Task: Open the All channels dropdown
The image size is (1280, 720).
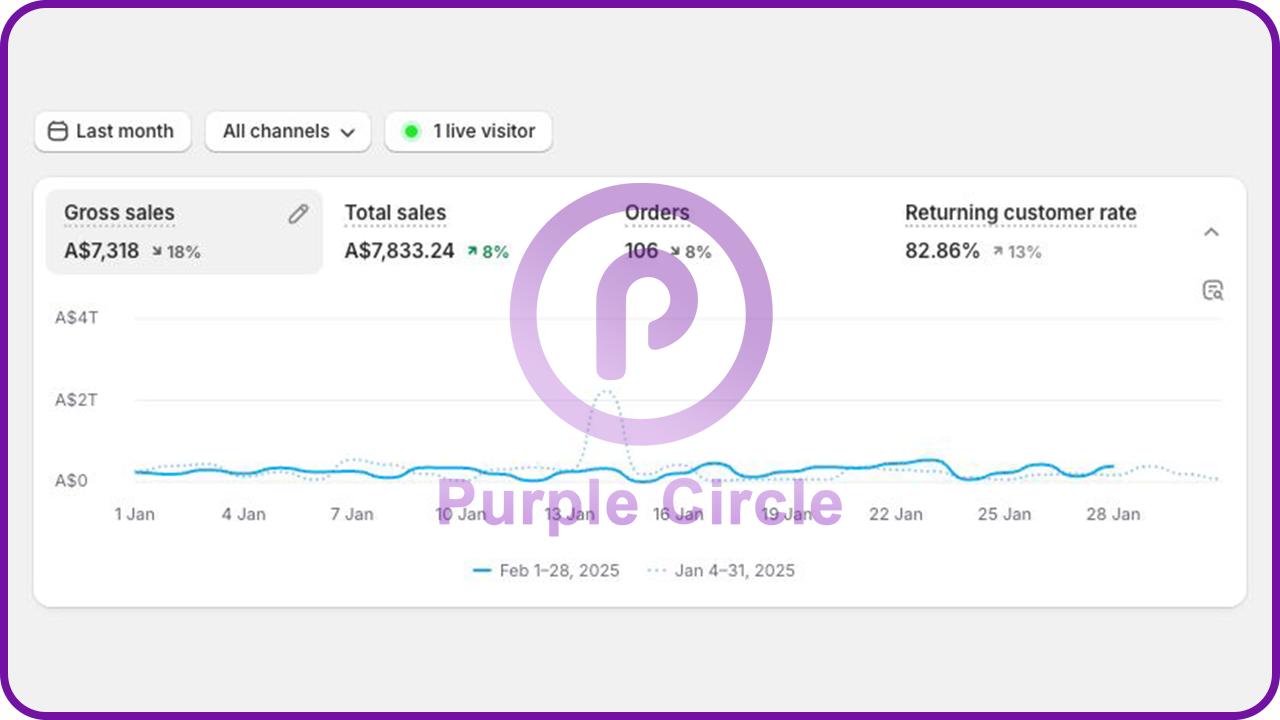Action: 288,131
